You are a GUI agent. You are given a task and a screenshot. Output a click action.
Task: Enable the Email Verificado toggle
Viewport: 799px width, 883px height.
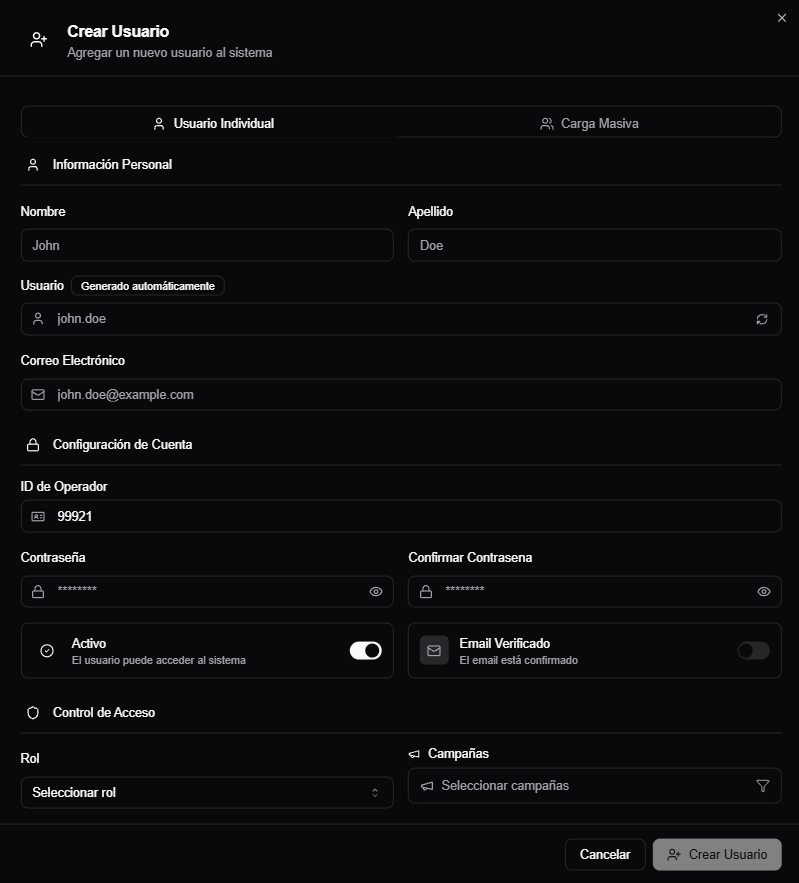coord(753,650)
